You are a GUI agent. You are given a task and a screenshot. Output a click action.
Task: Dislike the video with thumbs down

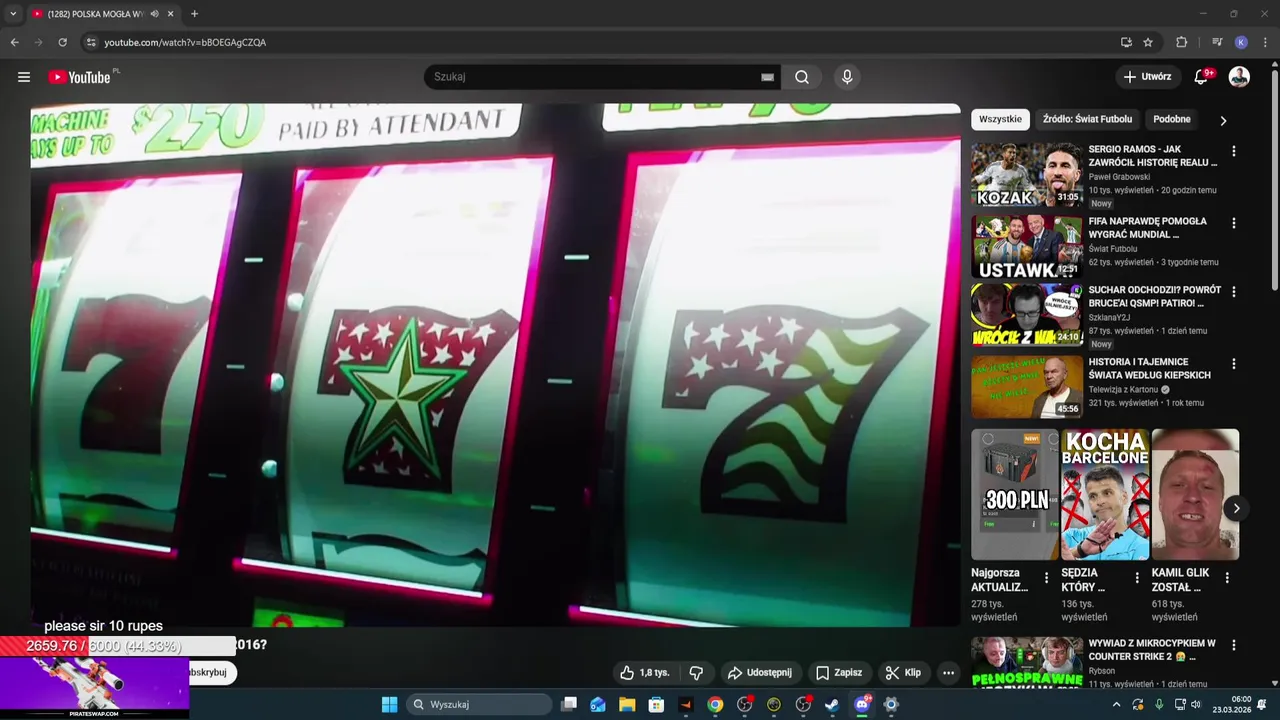pos(696,673)
